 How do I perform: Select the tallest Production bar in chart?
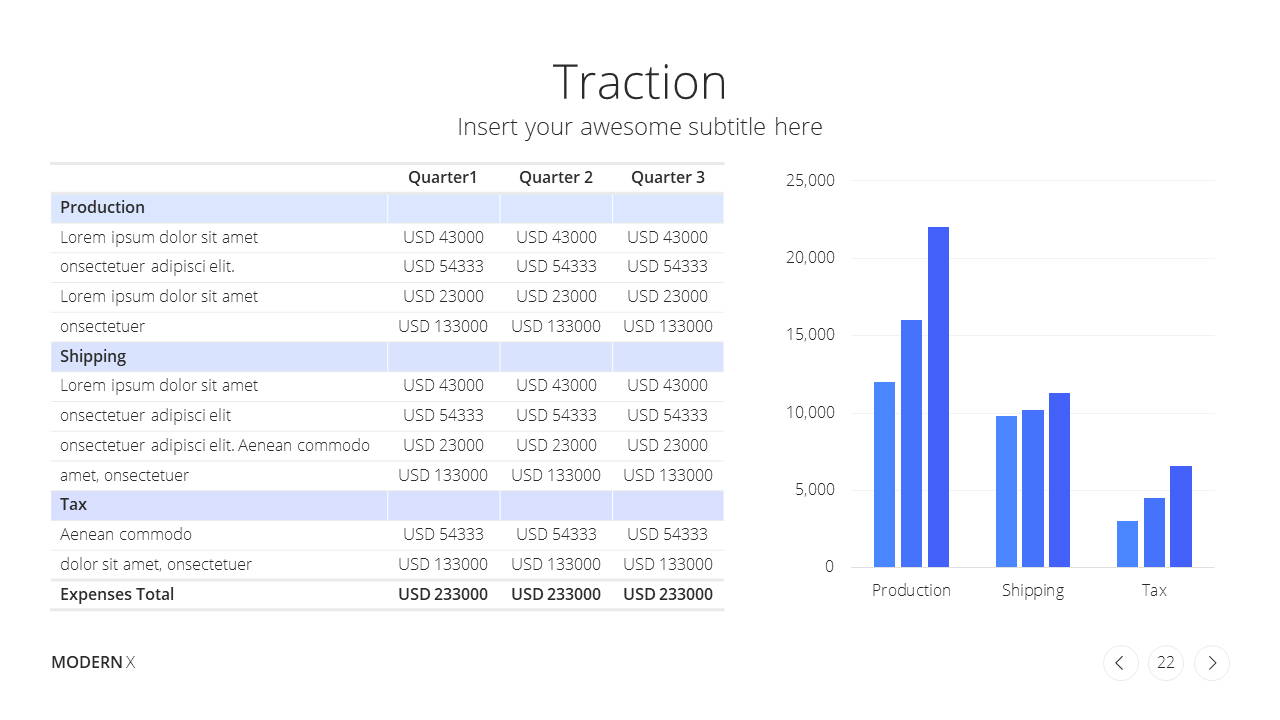click(x=938, y=397)
